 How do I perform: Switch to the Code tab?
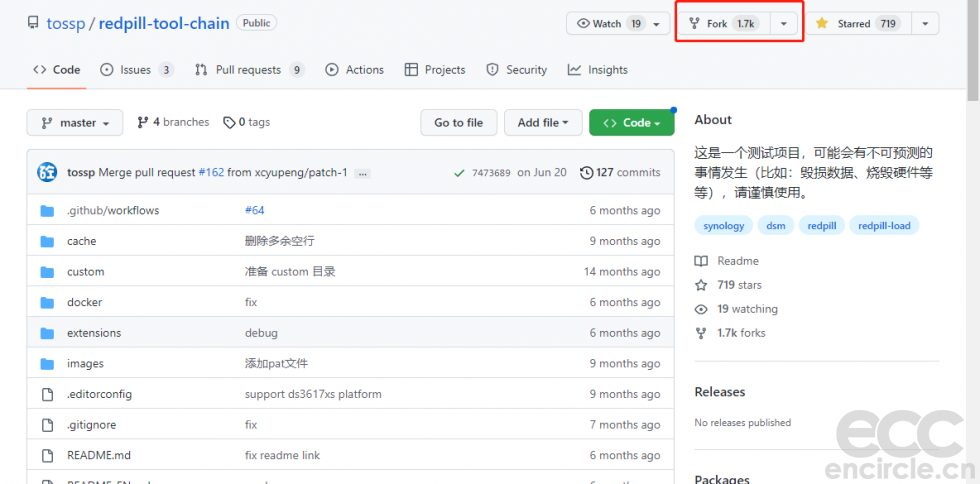(57, 70)
